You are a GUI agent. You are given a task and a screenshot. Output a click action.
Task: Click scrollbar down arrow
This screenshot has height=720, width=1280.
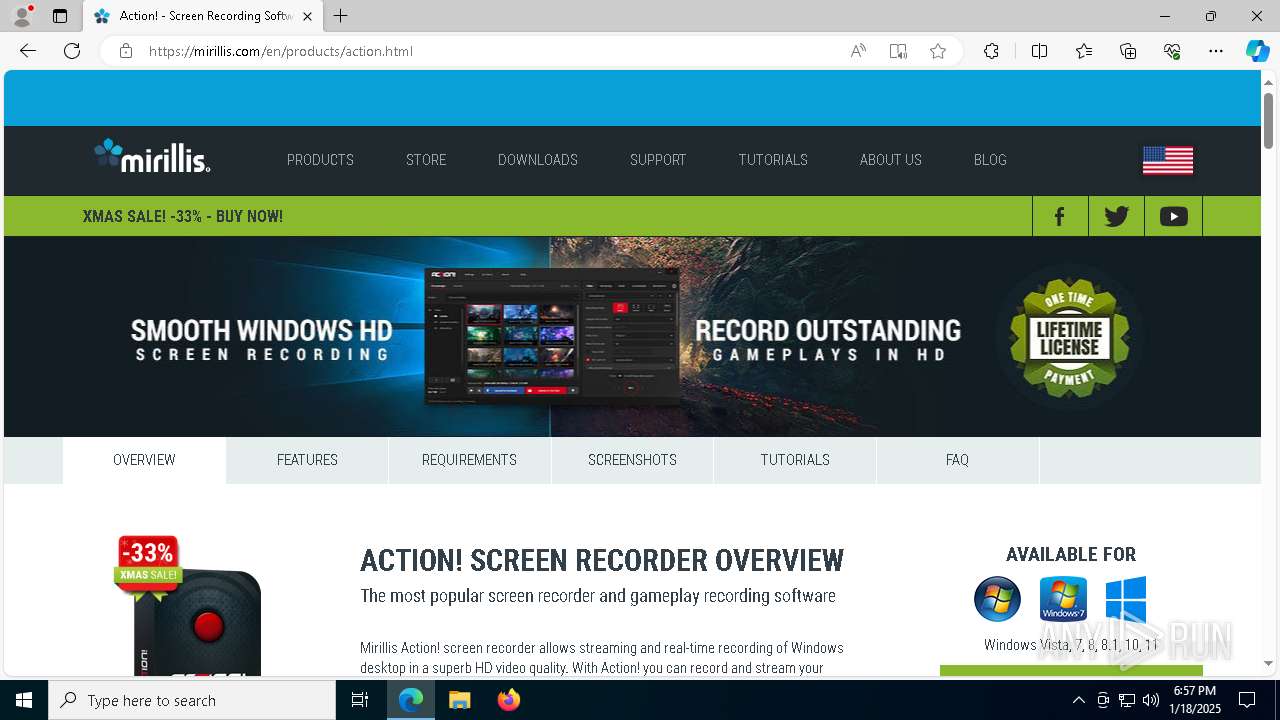[x=1268, y=663]
